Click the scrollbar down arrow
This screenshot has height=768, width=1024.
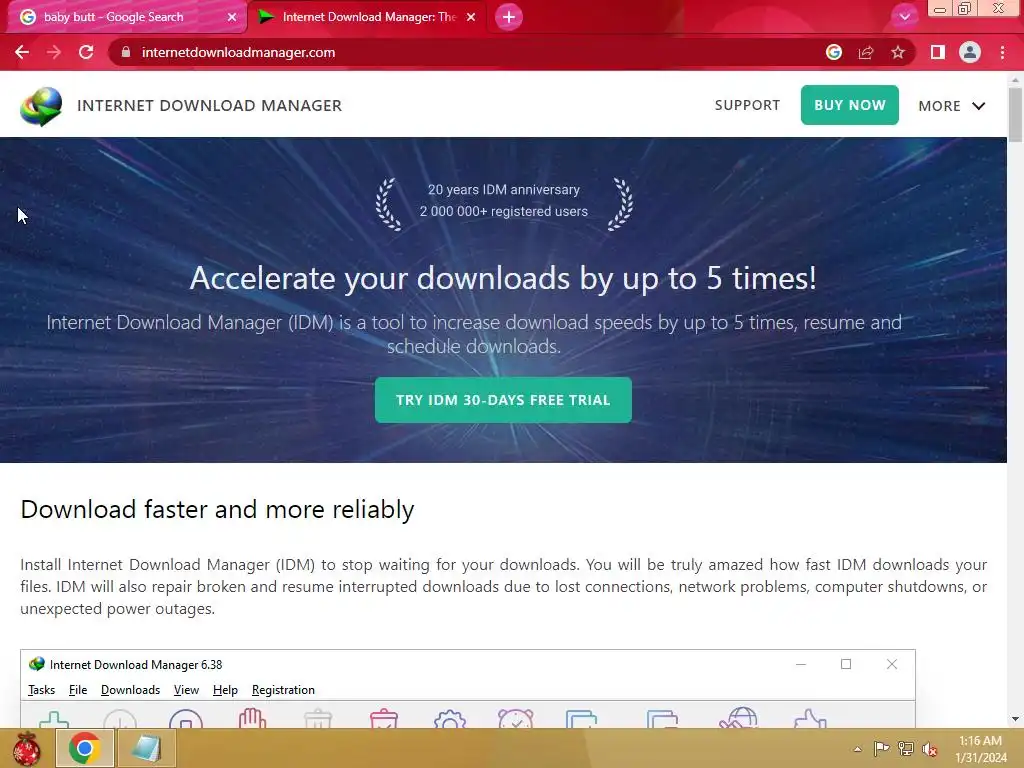(x=1015, y=719)
